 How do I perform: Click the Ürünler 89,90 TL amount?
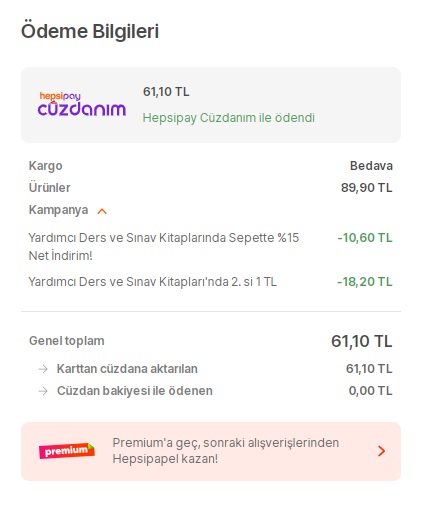coord(367,188)
